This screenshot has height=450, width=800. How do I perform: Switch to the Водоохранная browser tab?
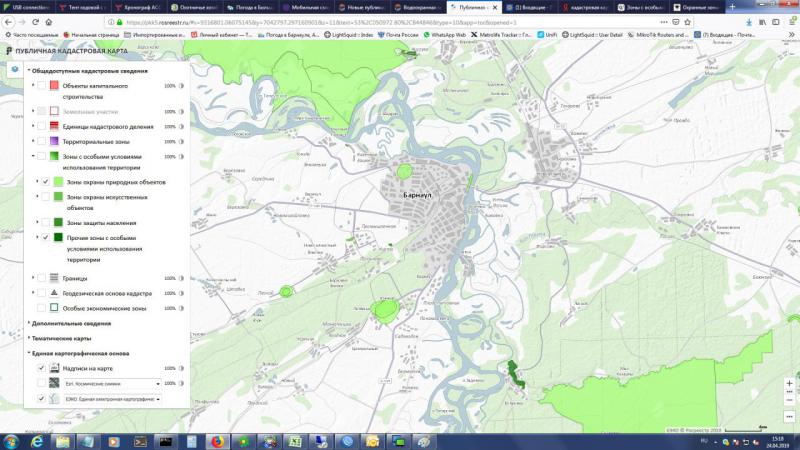418,7
